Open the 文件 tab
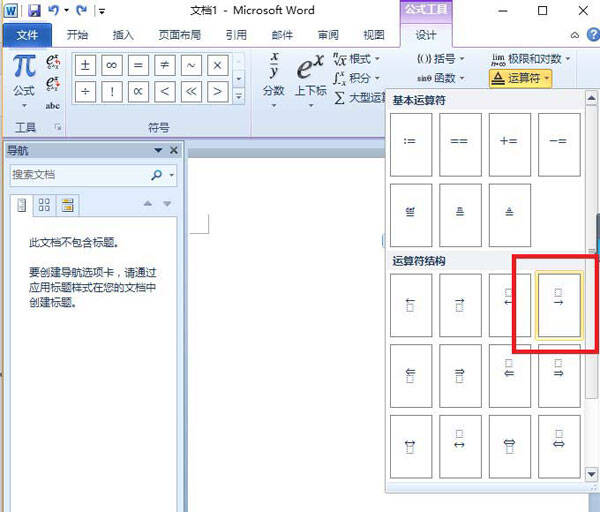Screen dimensions: 600x512 (27, 35)
